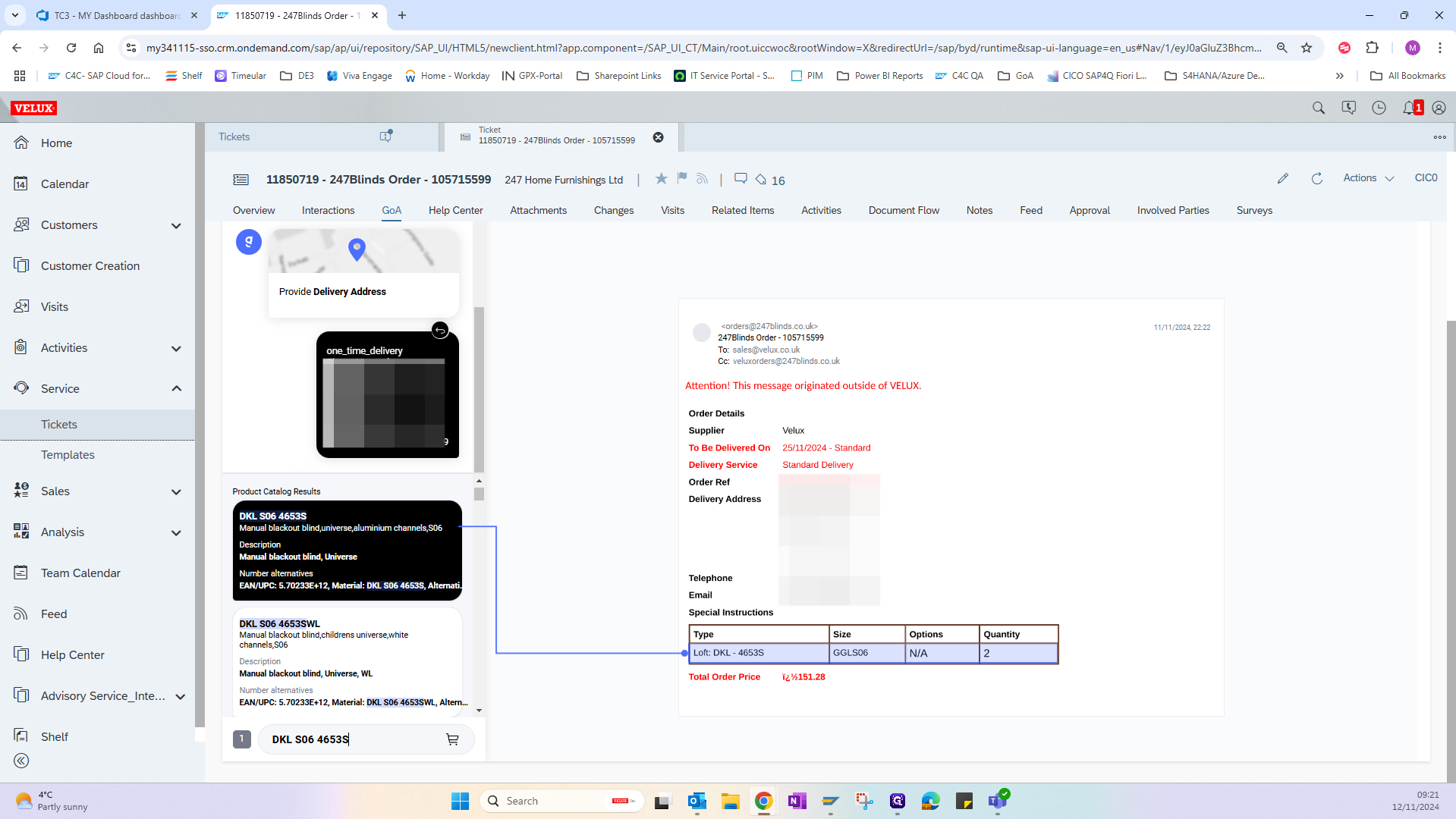Click the GGLS06 size cell
Image resolution: width=1456 pixels, height=819 pixels.
(867, 653)
